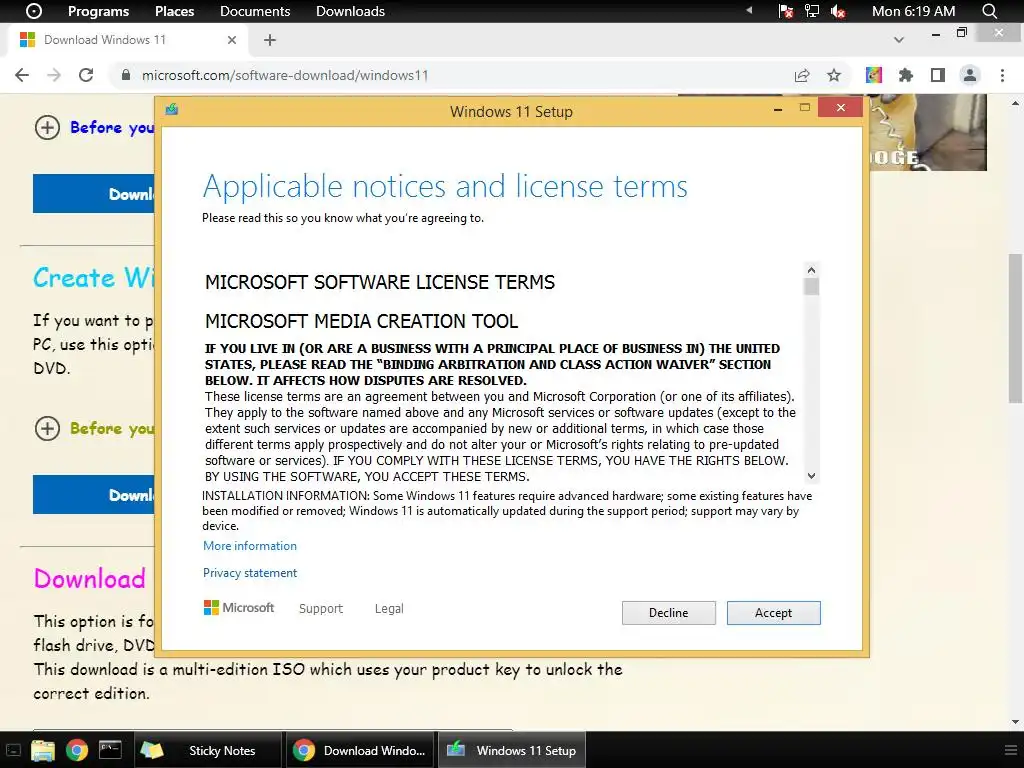This screenshot has height=768, width=1024.
Task: Maximize the Windows 11 Setup dialog
Action: pyautogui.click(x=805, y=108)
